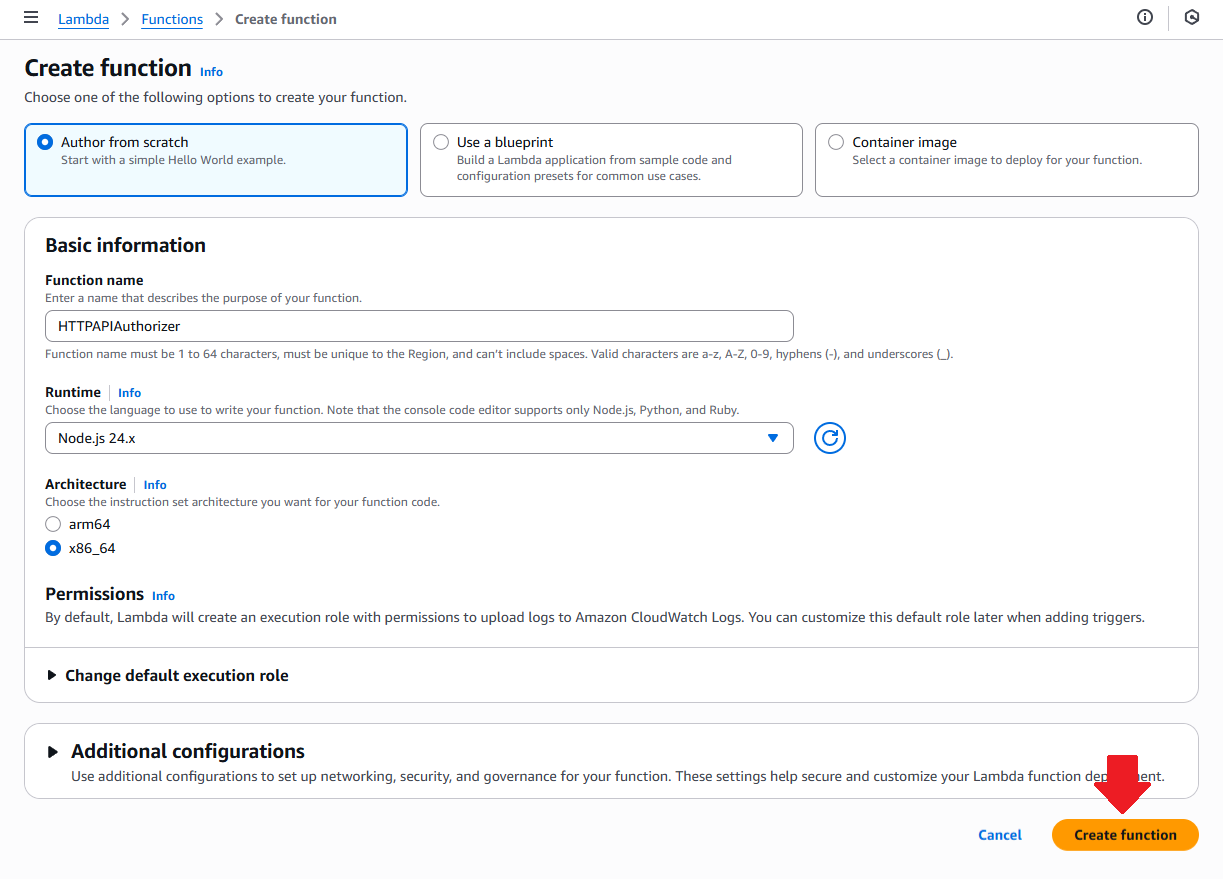This screenshot has width=1223, height=879.
Task: Click the hexagon settings icon at top right
Action: pyautogui.click(x=1191, y=18)
